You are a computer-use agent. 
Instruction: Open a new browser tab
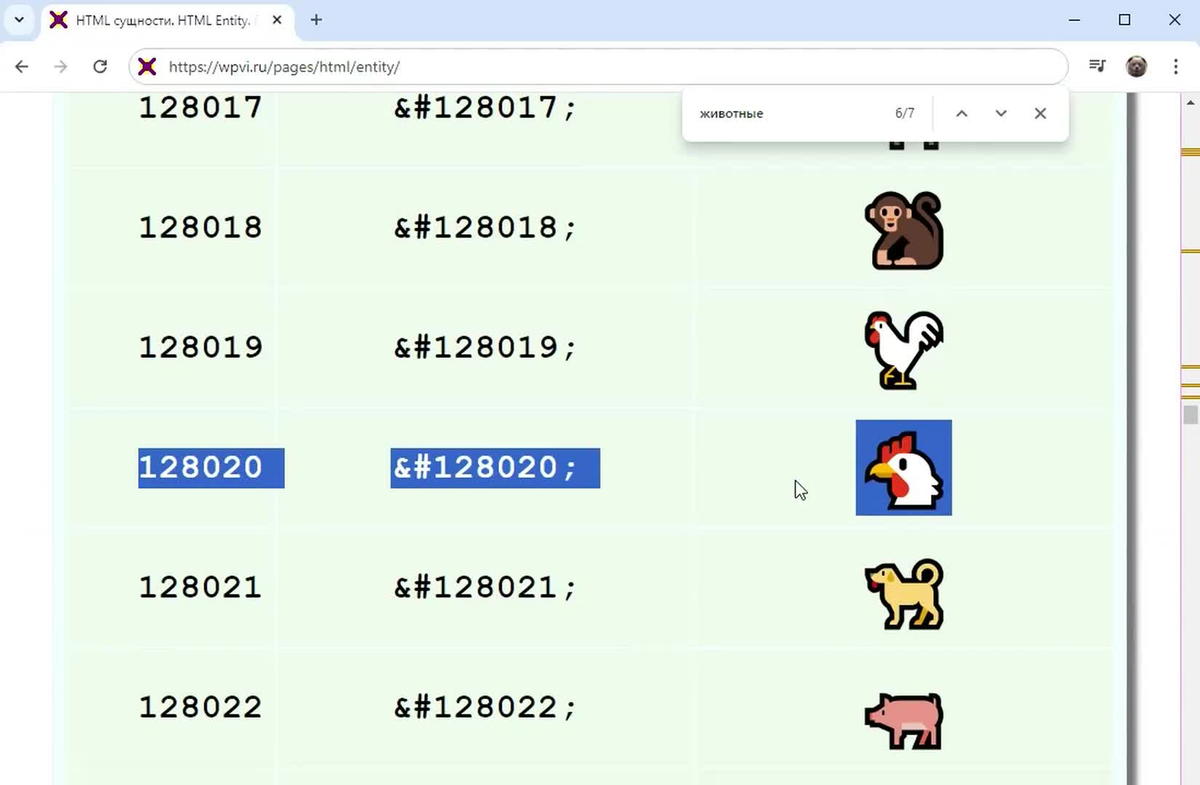click(316, 20)
